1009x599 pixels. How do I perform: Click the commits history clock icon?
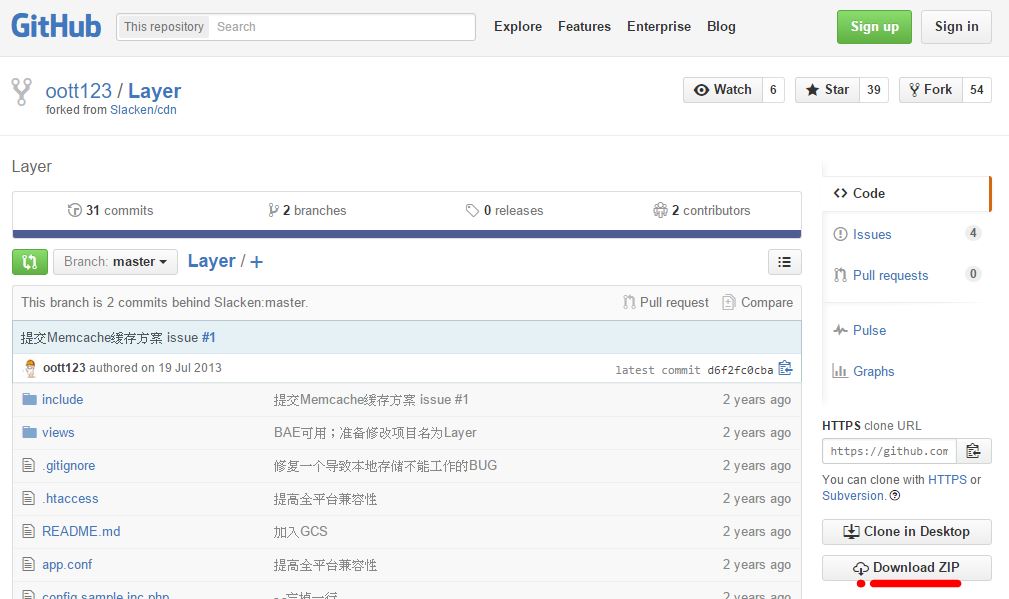[75, 210]
